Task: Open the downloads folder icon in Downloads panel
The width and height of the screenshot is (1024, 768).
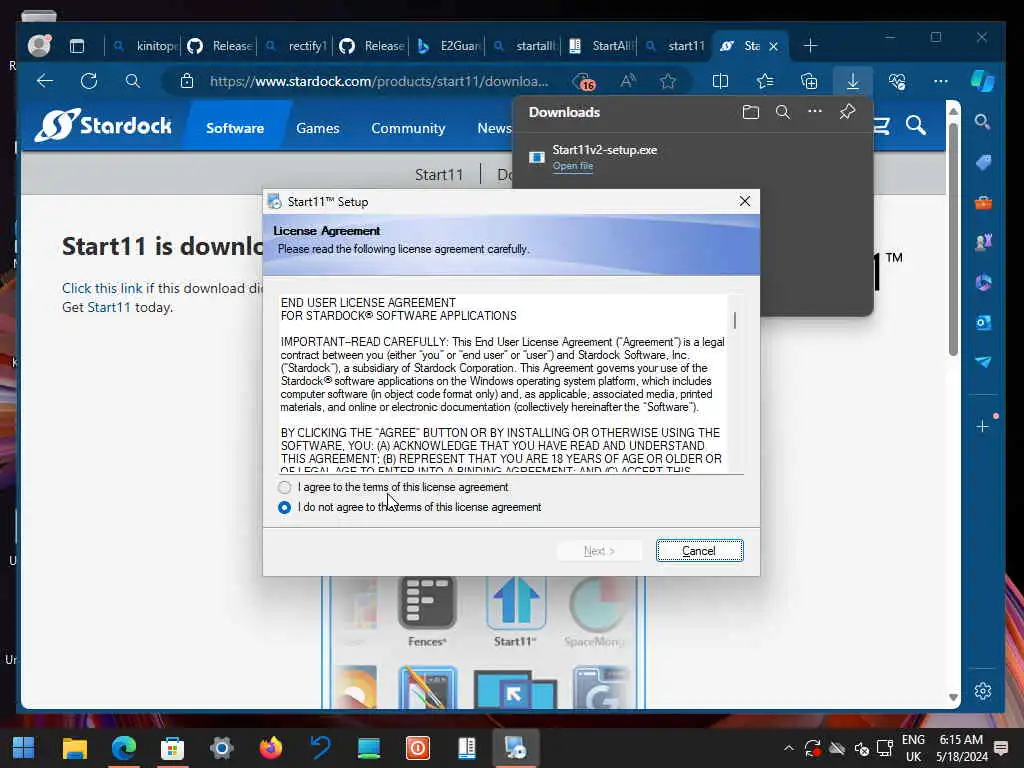Action: [750, 112]
